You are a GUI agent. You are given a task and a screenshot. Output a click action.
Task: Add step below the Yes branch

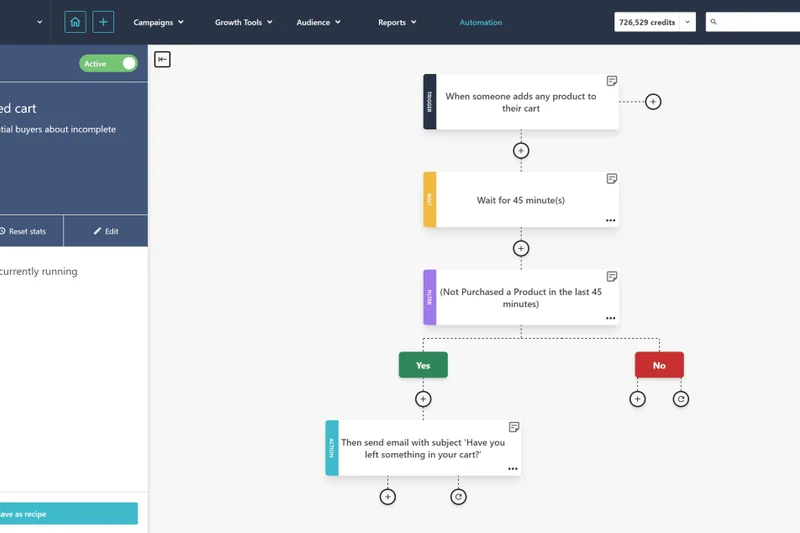click(x=423, y=399)
